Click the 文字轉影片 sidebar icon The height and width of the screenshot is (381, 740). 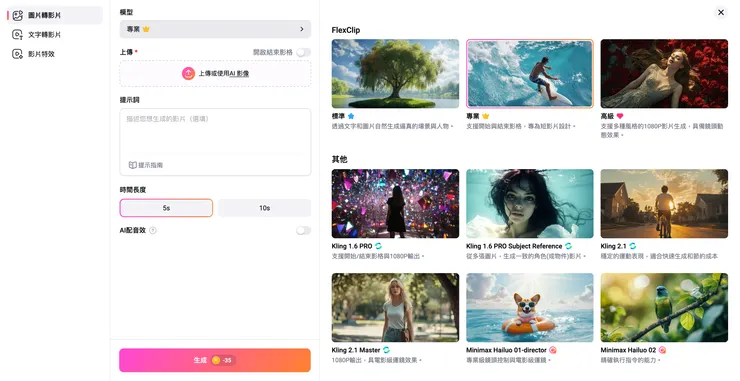pos(17,34)
